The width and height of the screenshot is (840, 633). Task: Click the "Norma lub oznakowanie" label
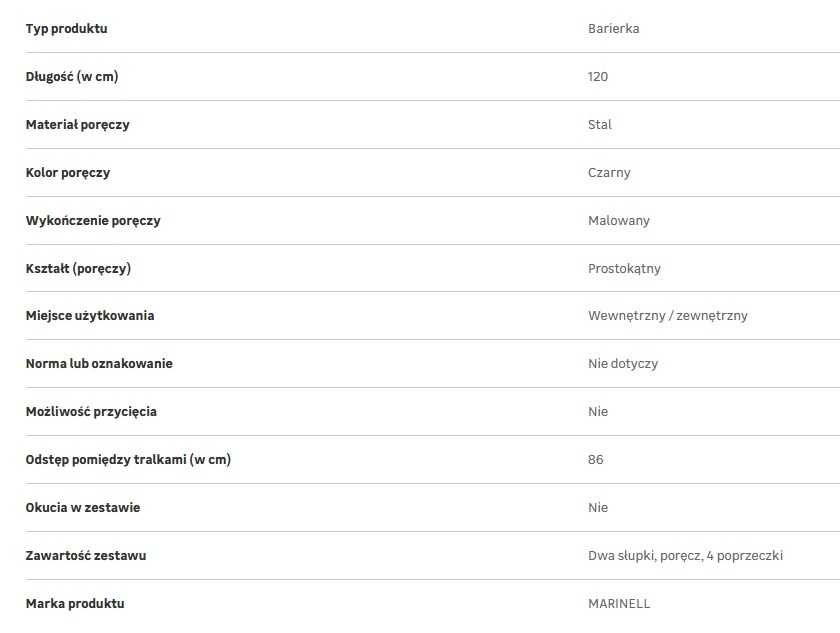[x=99, y=364]
